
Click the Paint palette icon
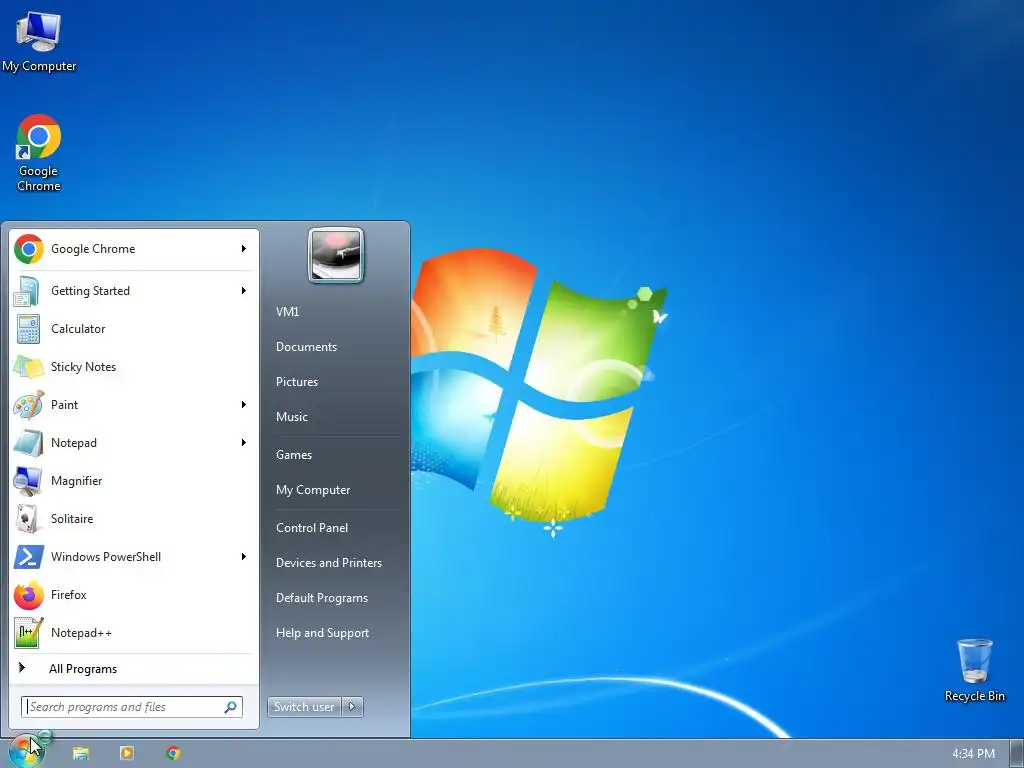point(29,405)
